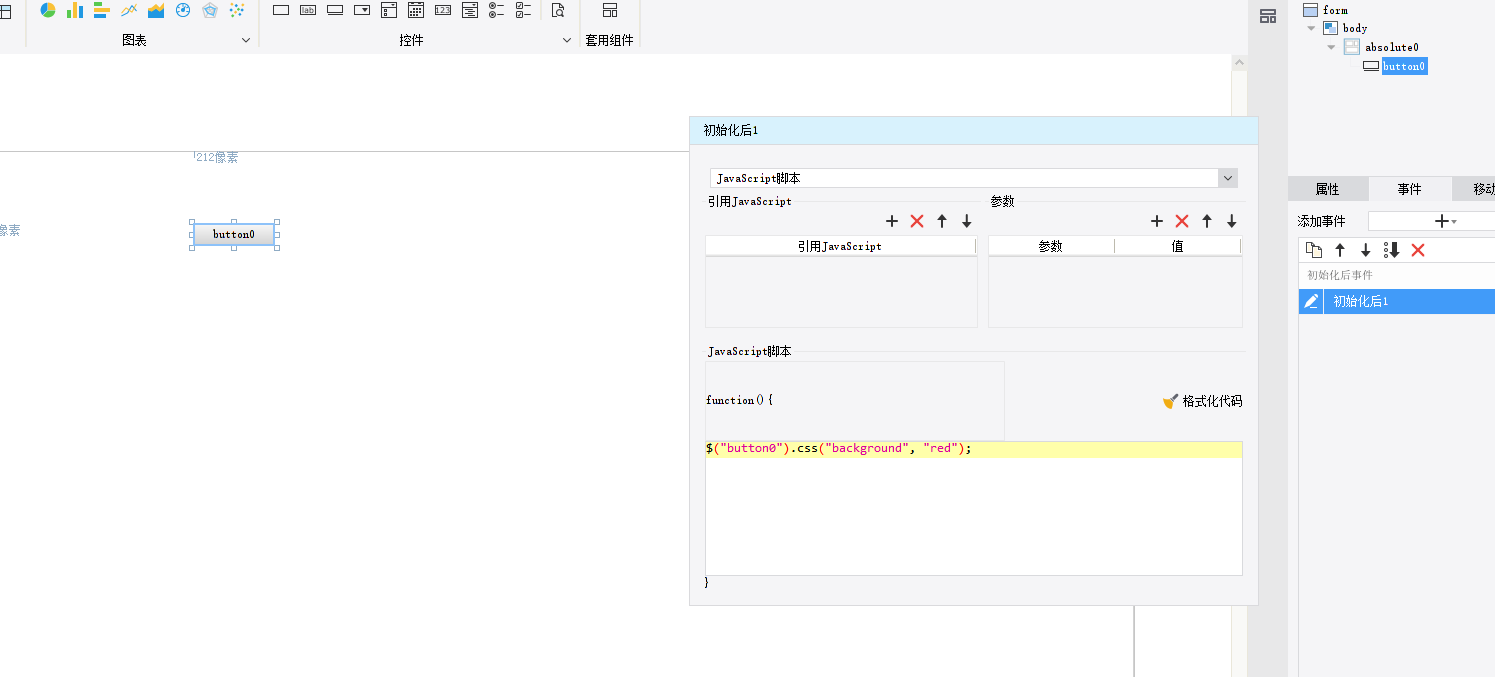Select the area chart icon
1495x677 pixels.
(156, 10)
